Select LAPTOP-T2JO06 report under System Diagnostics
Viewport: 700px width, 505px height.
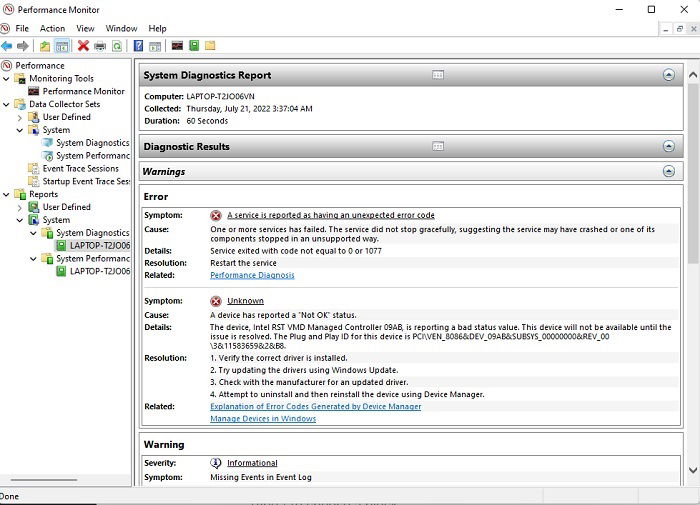click(x=100, y=246)
